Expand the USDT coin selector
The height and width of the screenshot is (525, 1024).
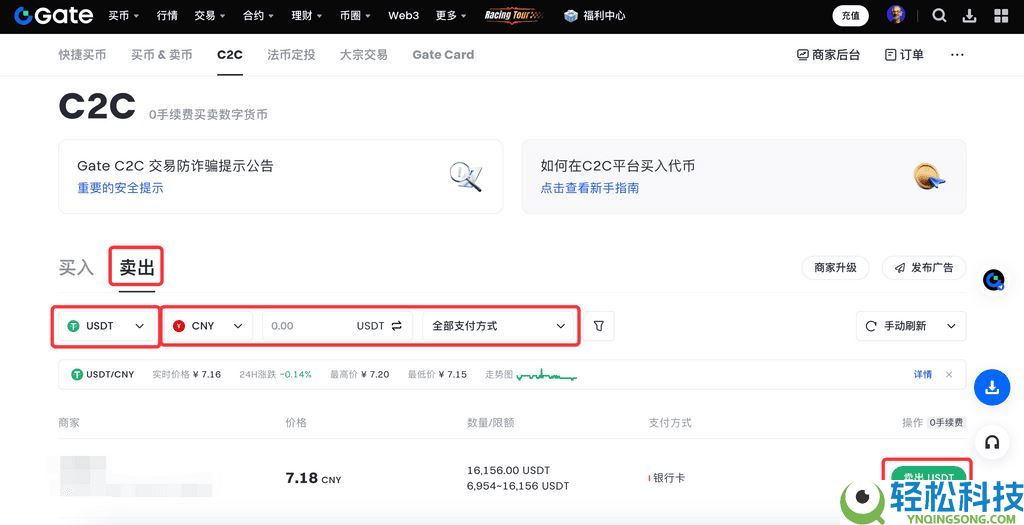(x=106, y=326)
